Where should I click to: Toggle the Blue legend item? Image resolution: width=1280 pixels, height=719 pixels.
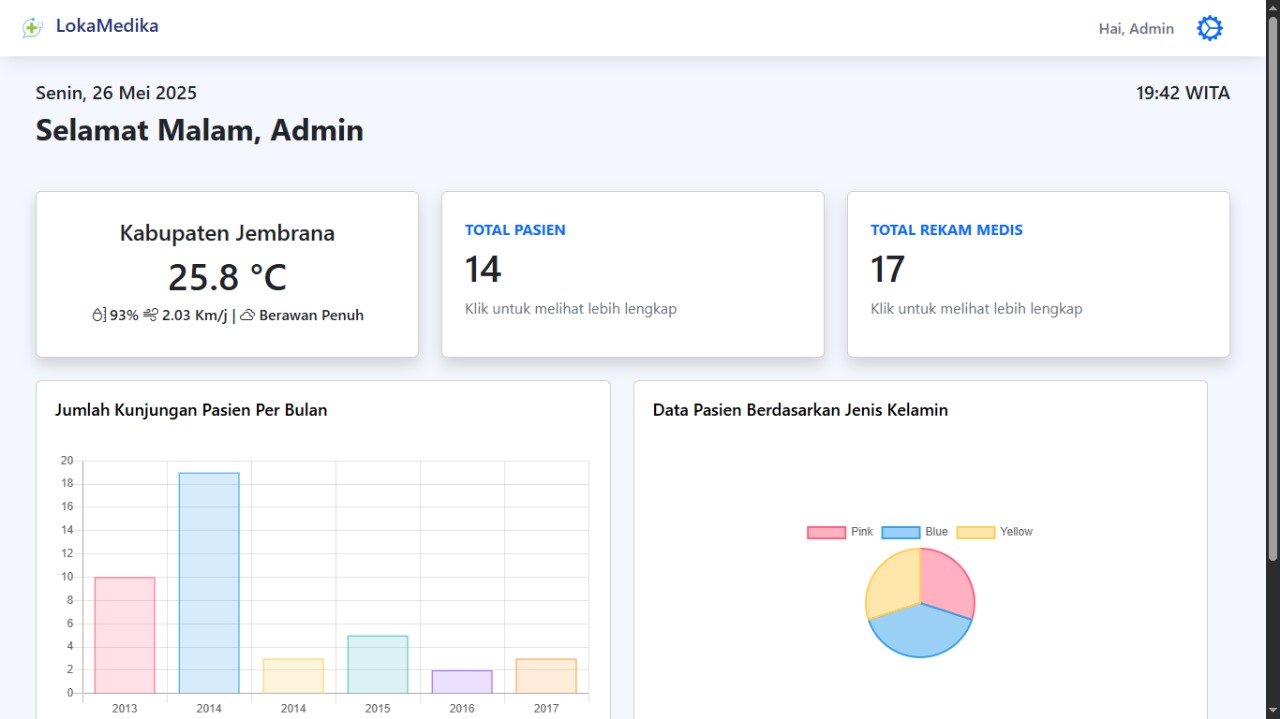[915, 532]
